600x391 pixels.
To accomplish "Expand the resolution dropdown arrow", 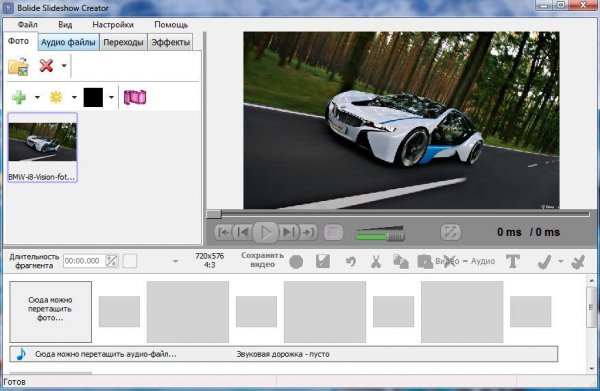I will [175, 261].
